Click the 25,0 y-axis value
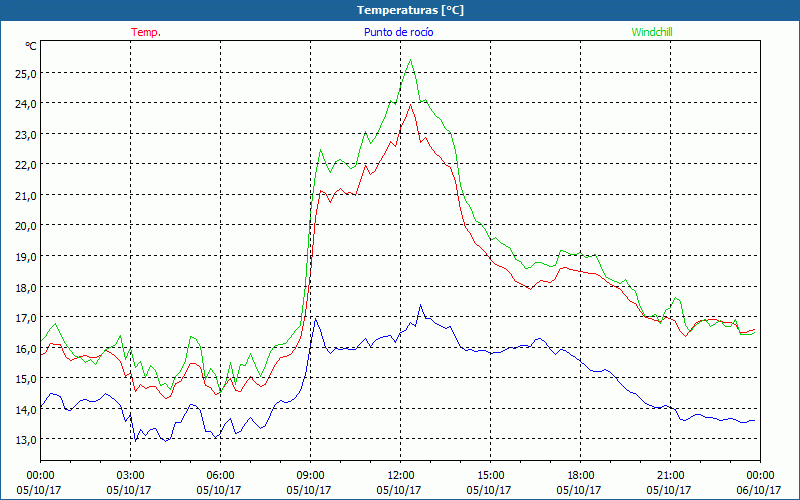 pos(26,73)
